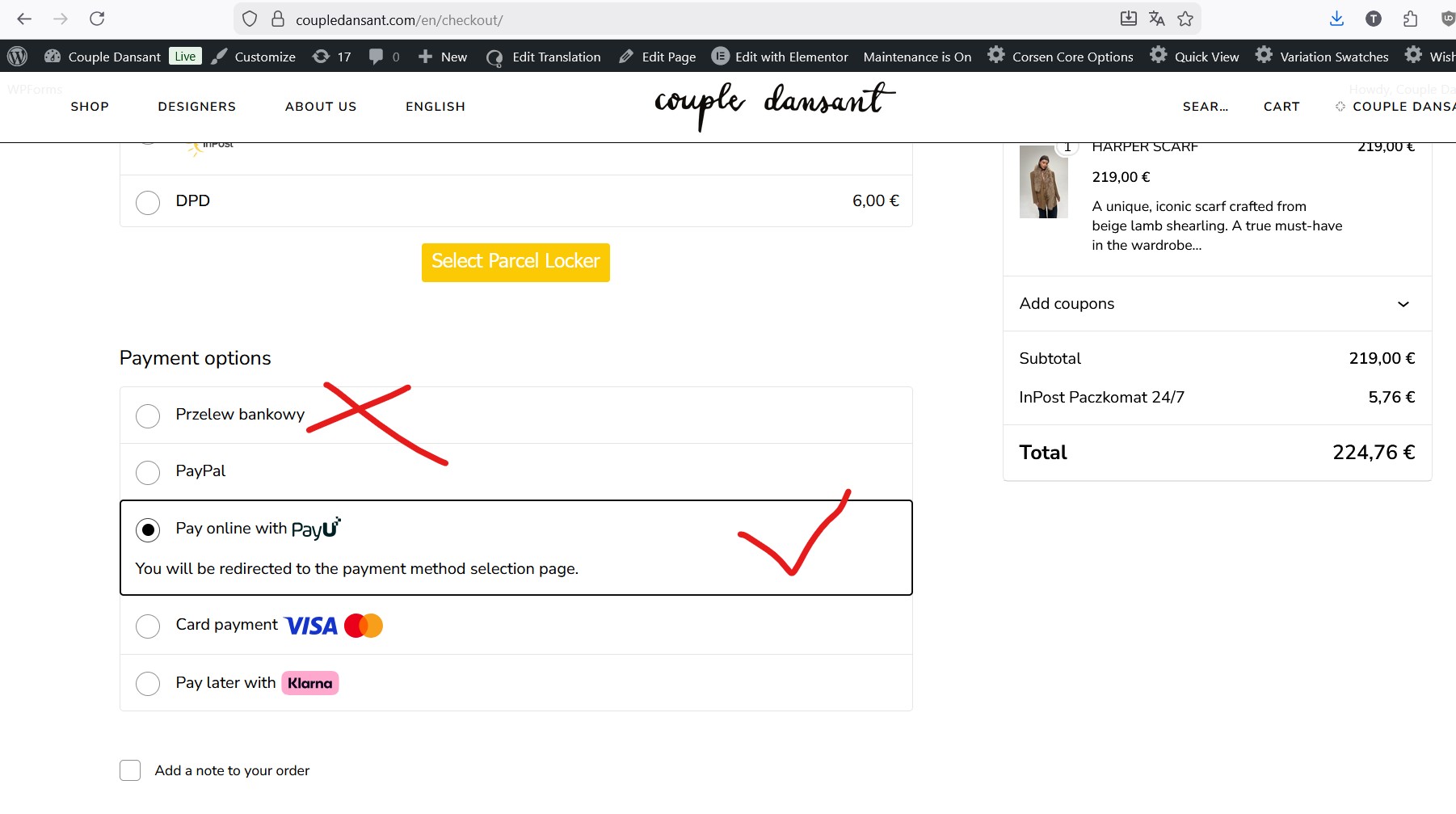Reload the page with the refresh icon

tap(97, 19)
